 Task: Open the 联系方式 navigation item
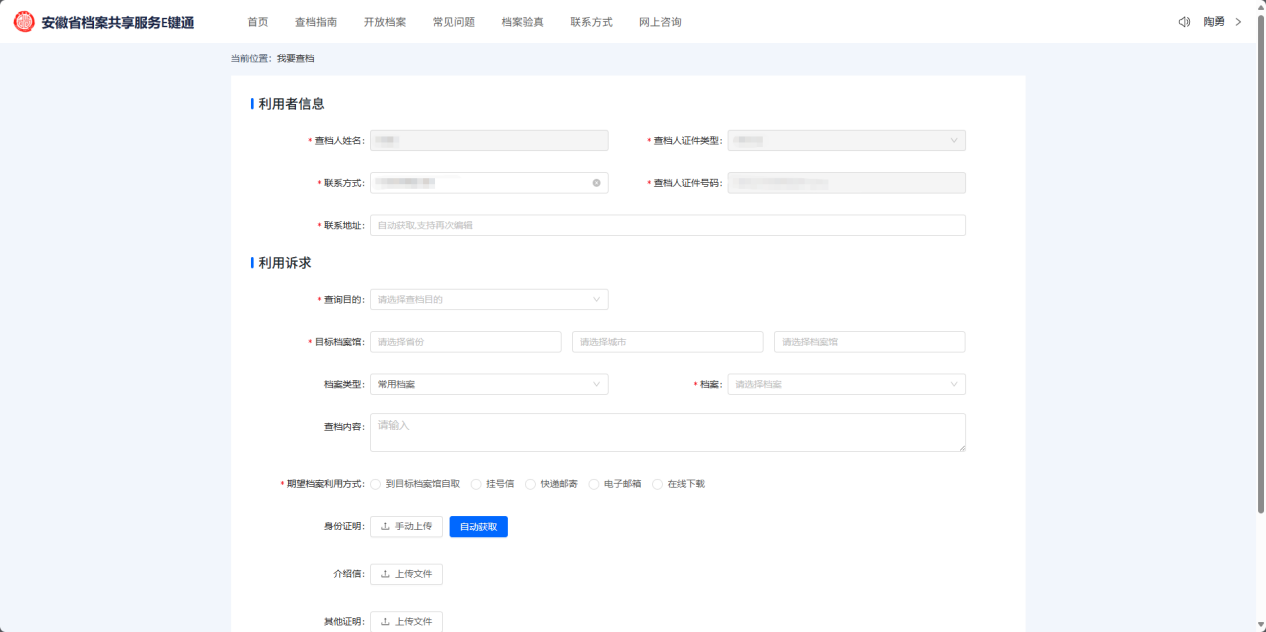pos(592,22)
